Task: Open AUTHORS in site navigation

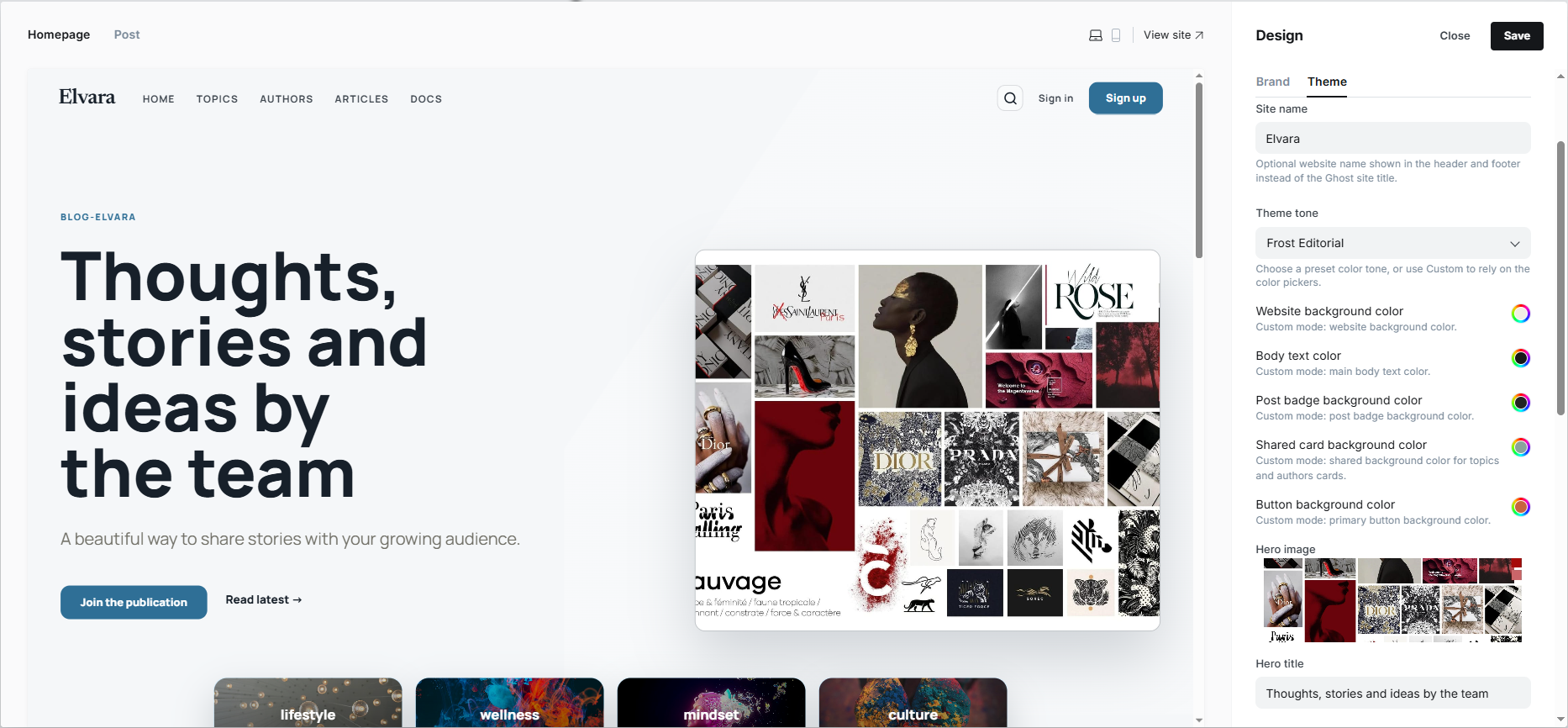Action: (287, 99)
